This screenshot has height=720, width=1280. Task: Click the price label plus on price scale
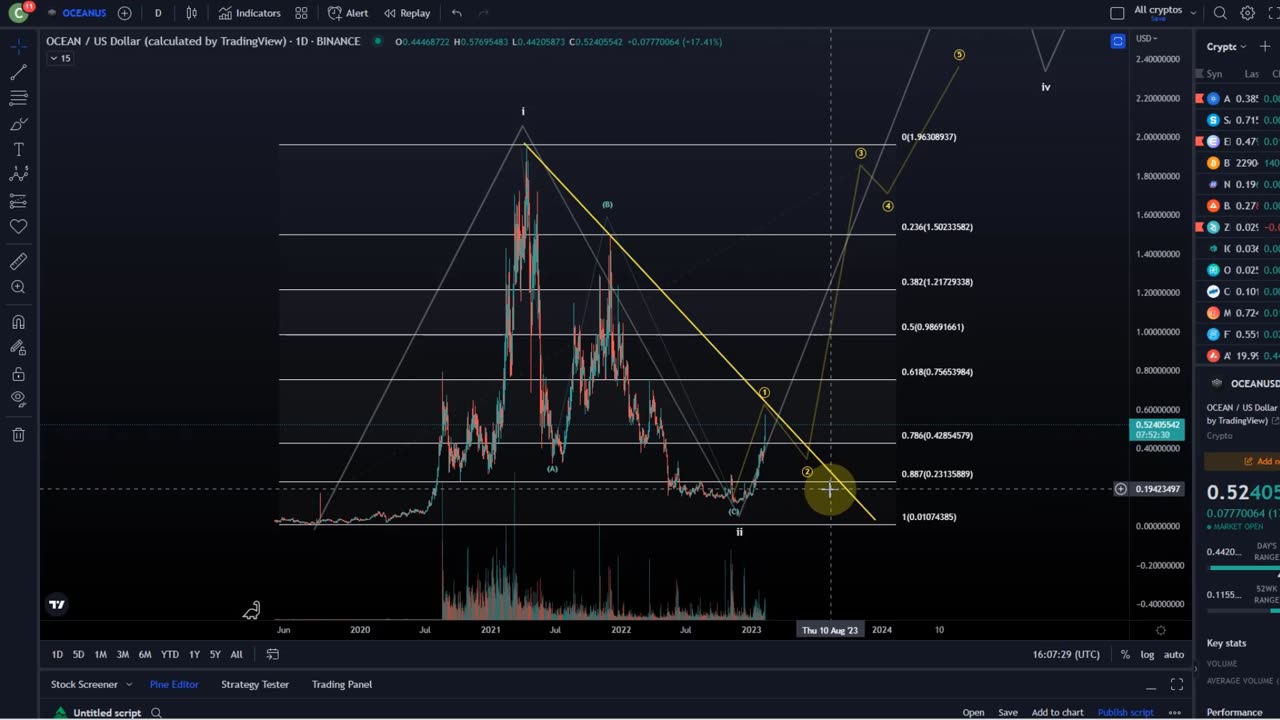click(1121, 489)
